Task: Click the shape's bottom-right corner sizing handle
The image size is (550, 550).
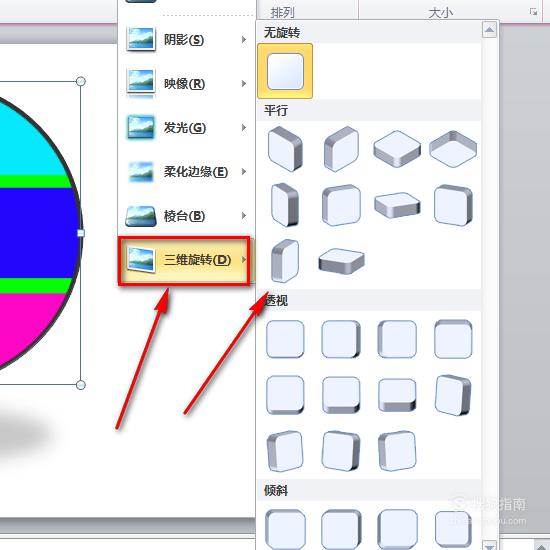Action: 81,385
